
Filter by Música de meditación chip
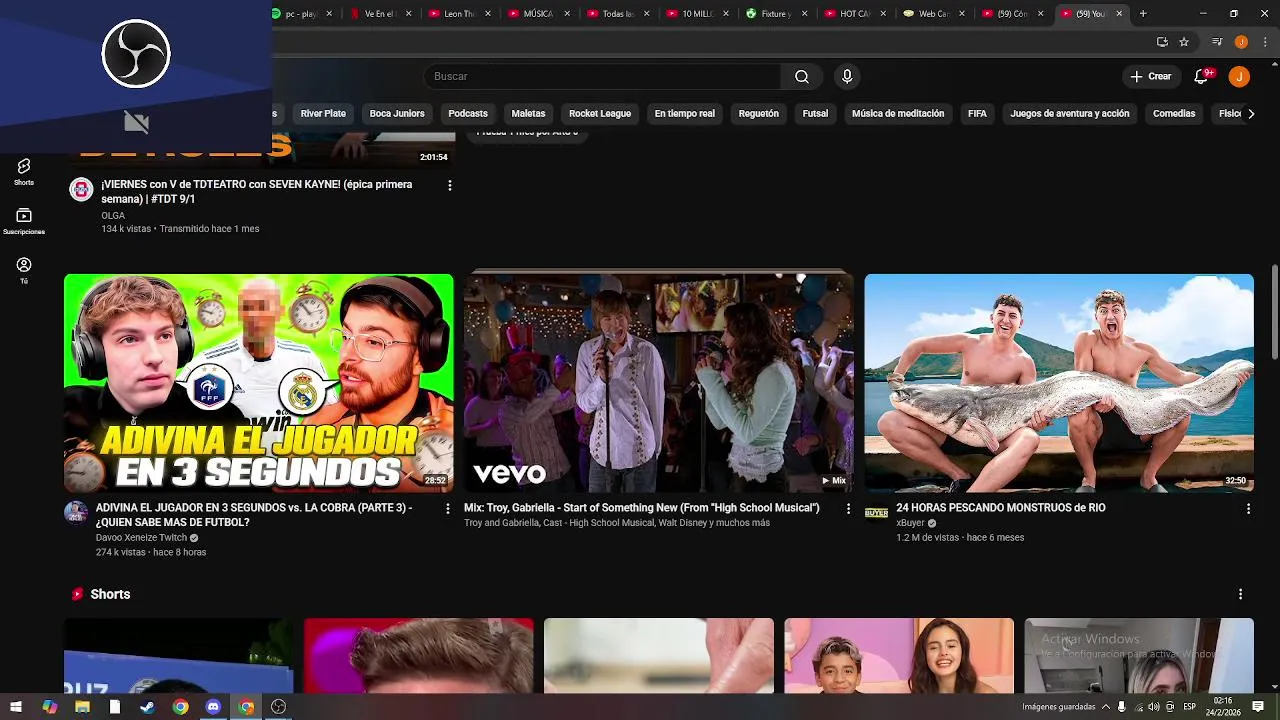898,114
